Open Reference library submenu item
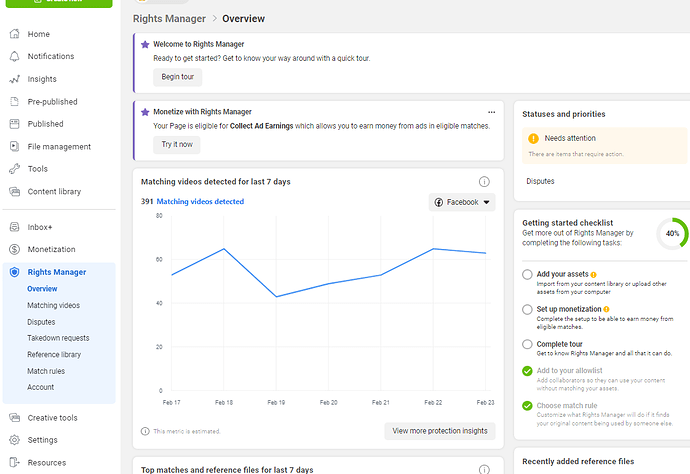Screen dimensions: 690x474 54,355
